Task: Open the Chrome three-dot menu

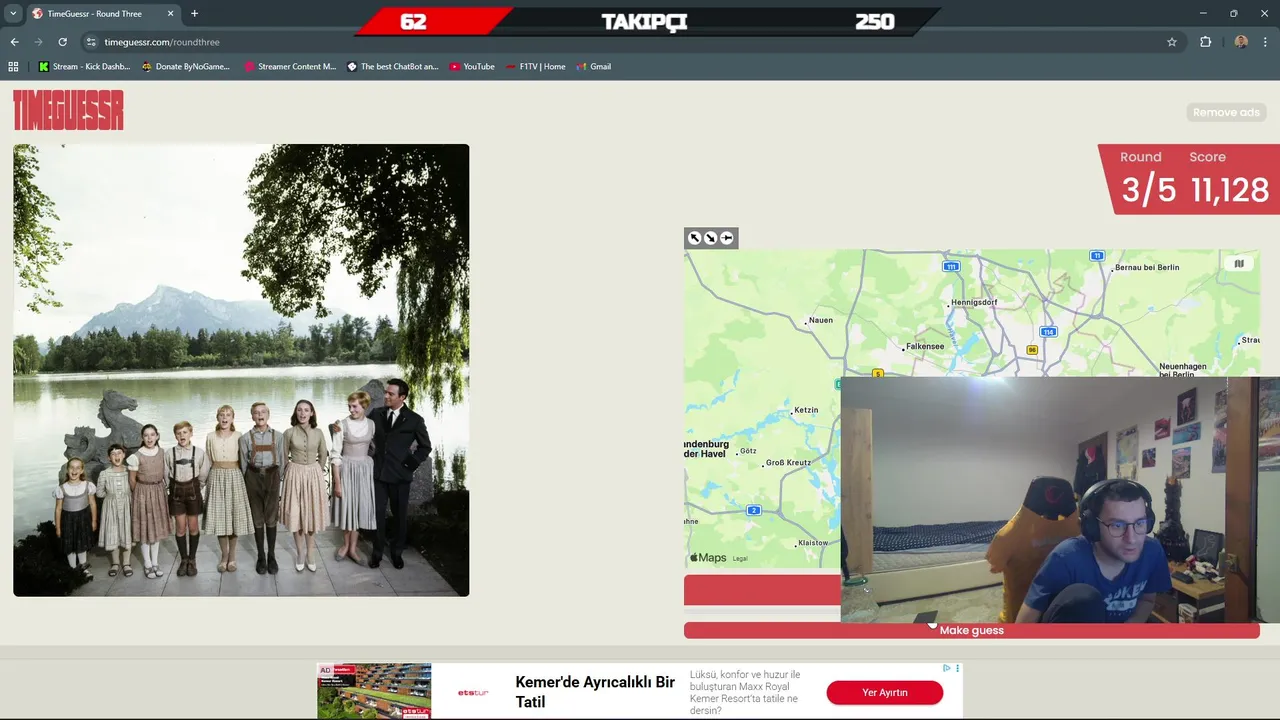Action: [x=1265, y=42]
